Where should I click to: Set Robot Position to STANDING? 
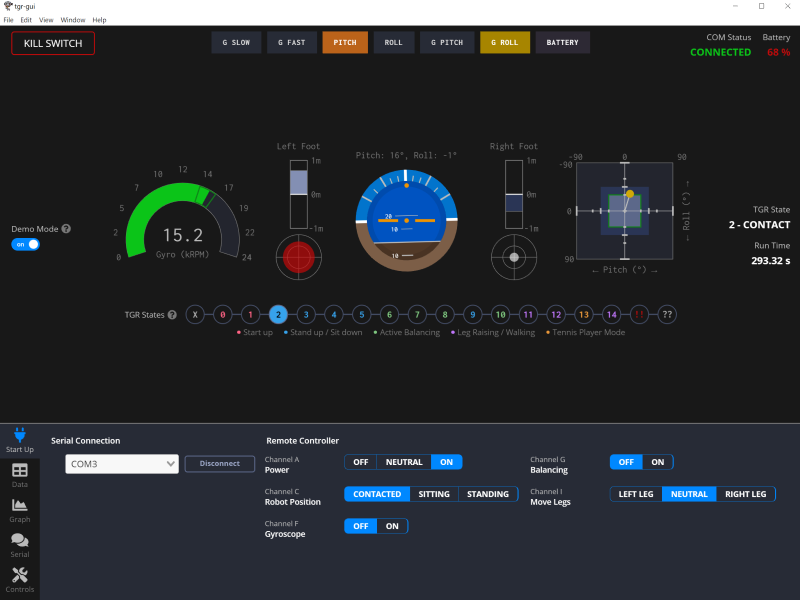pyautogui.click(x=488, y=494)
